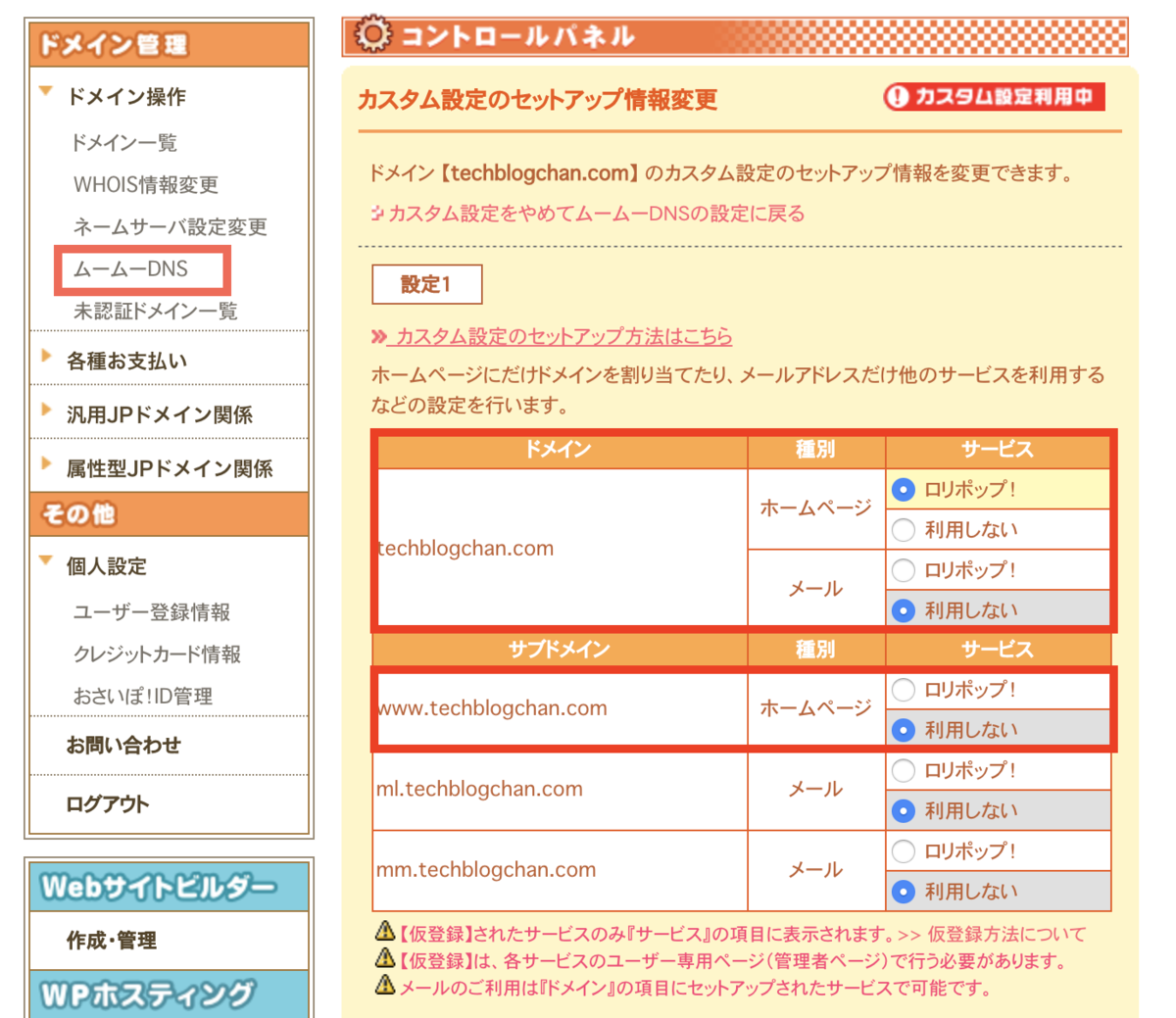The width and height of the screenshot is (1176, 1018).
Task: Open the カスタム設定のセットアップ方法はこちら link
Action: pos(559,335)
